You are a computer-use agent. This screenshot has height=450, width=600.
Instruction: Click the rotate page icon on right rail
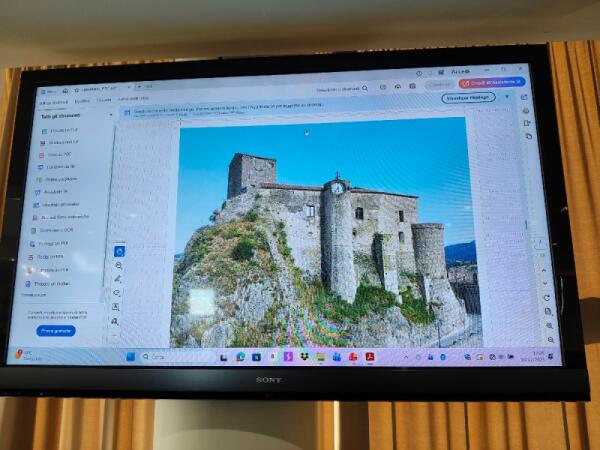tap(547, 297)
